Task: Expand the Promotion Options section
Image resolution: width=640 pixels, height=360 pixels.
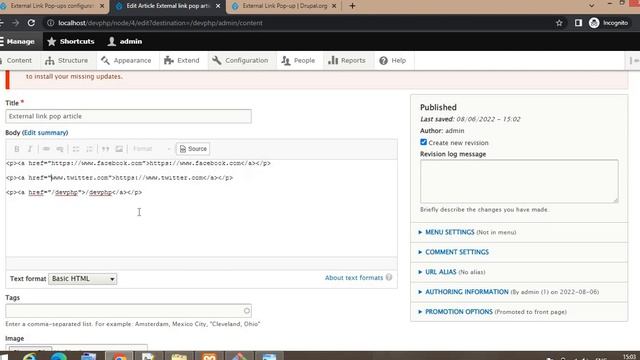Action: [x=459, y=312]
